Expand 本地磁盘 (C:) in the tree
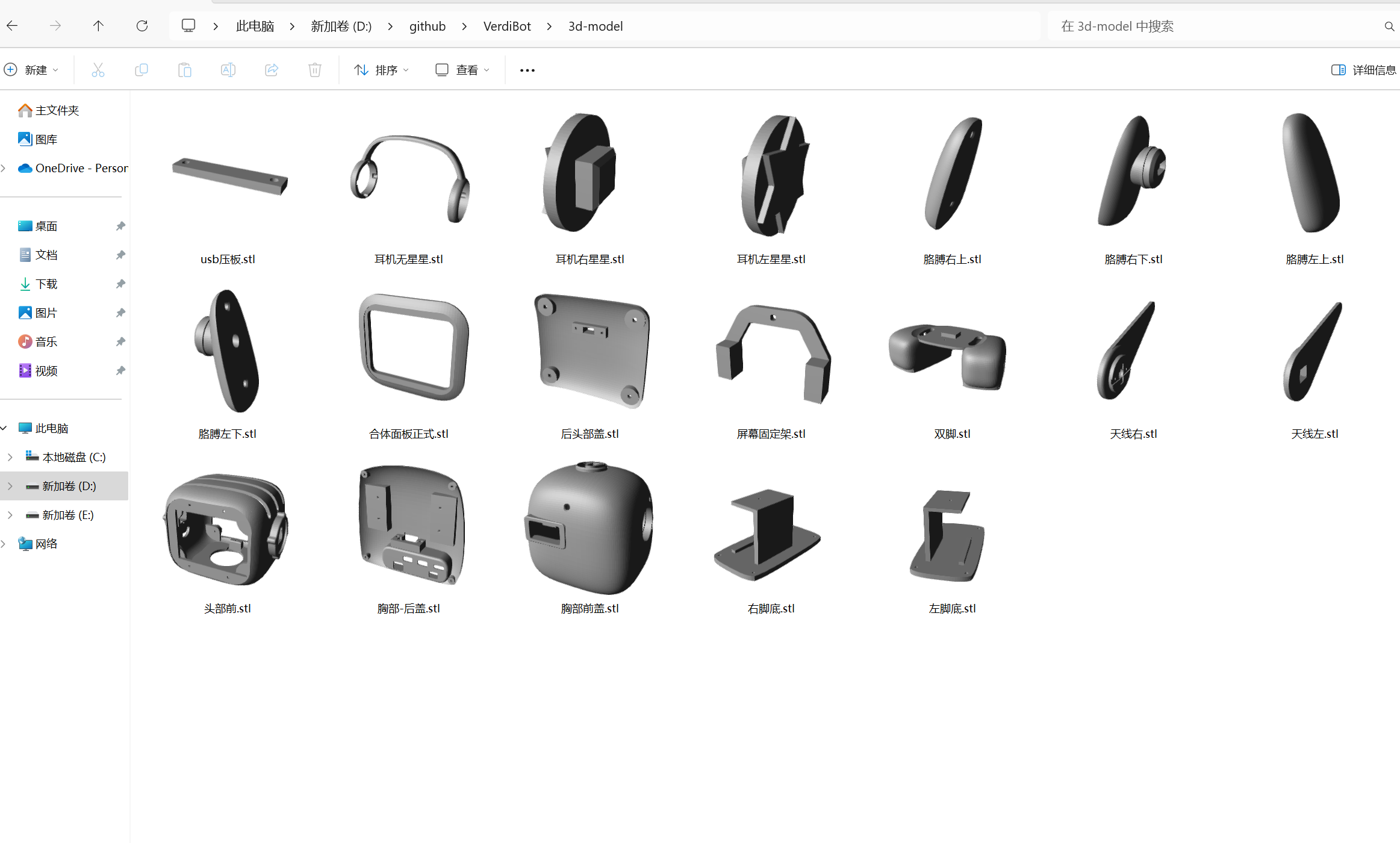The image size is (1400, 843). (10, 457)
